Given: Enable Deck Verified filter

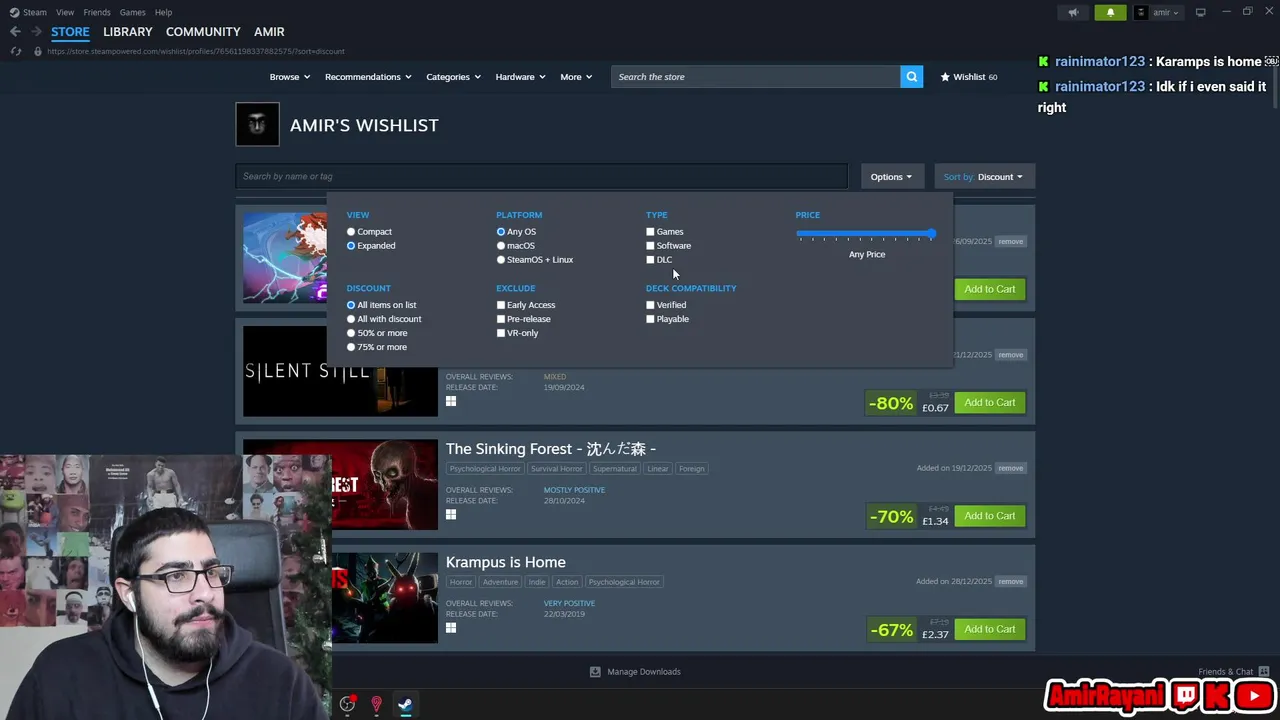Looking at the screenshot, I should (x=650, y=305).
